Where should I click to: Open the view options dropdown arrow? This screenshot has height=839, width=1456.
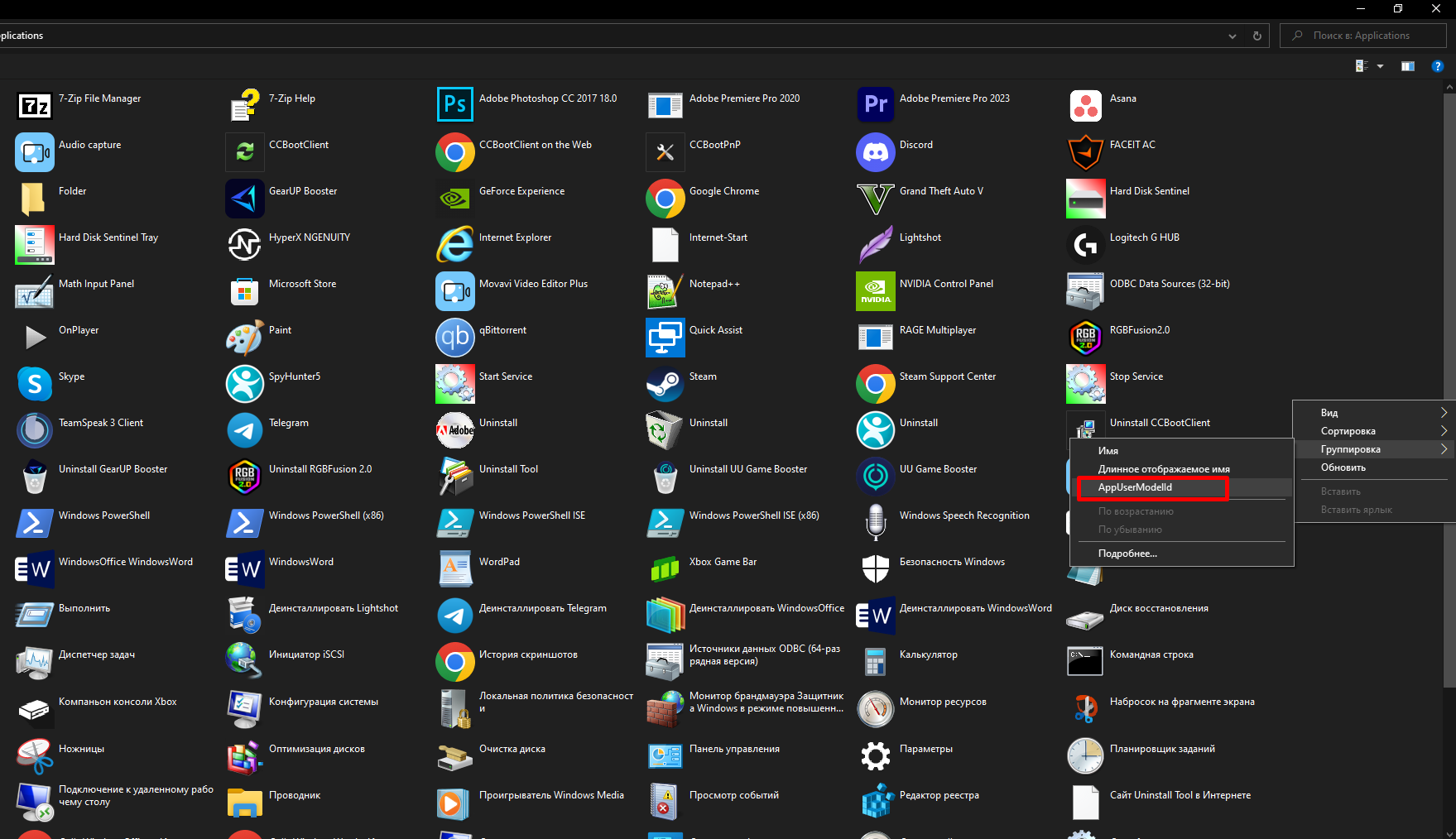pos(1380,66)
